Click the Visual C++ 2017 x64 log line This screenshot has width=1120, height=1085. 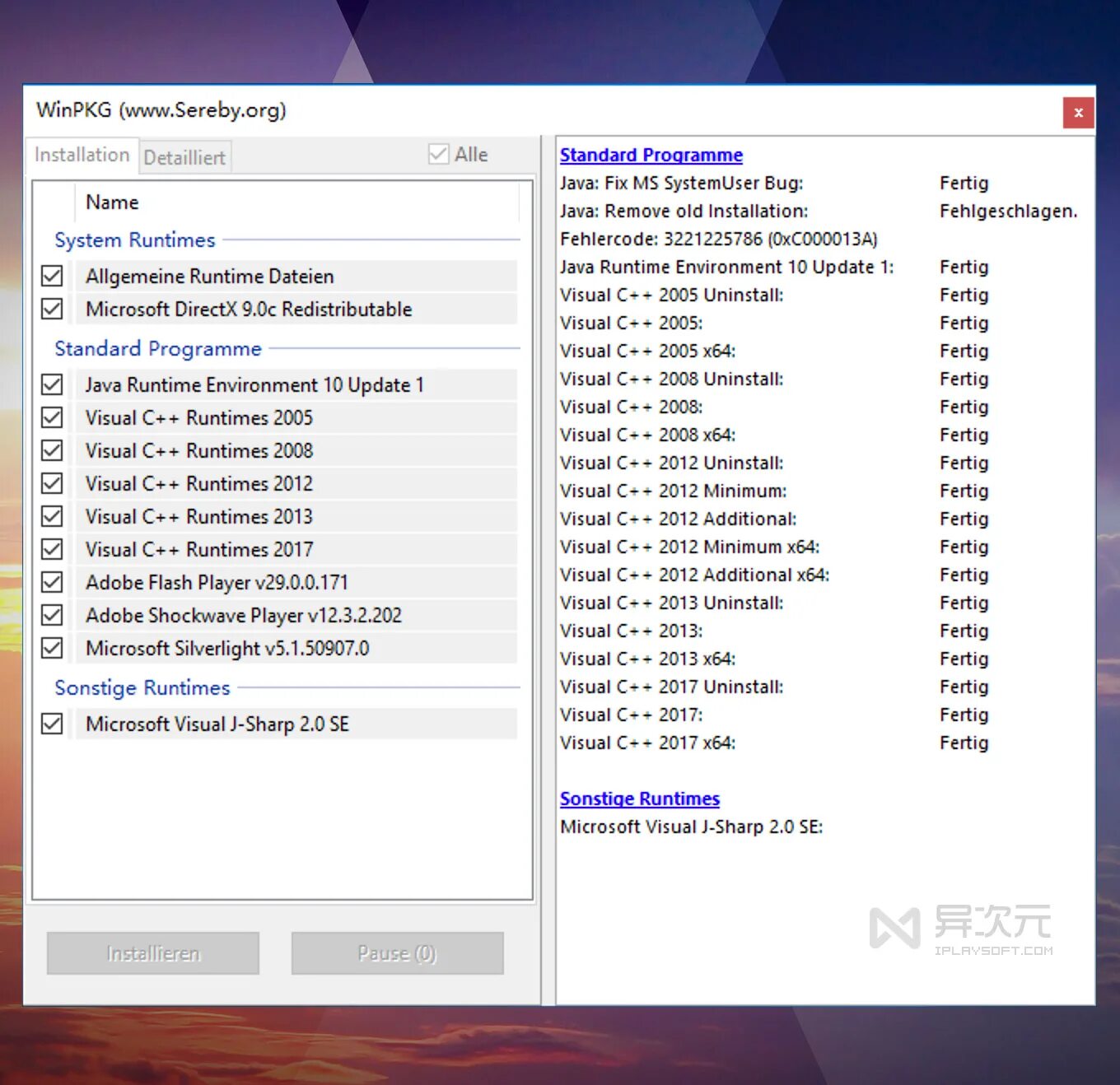click(x=647, y=743)
